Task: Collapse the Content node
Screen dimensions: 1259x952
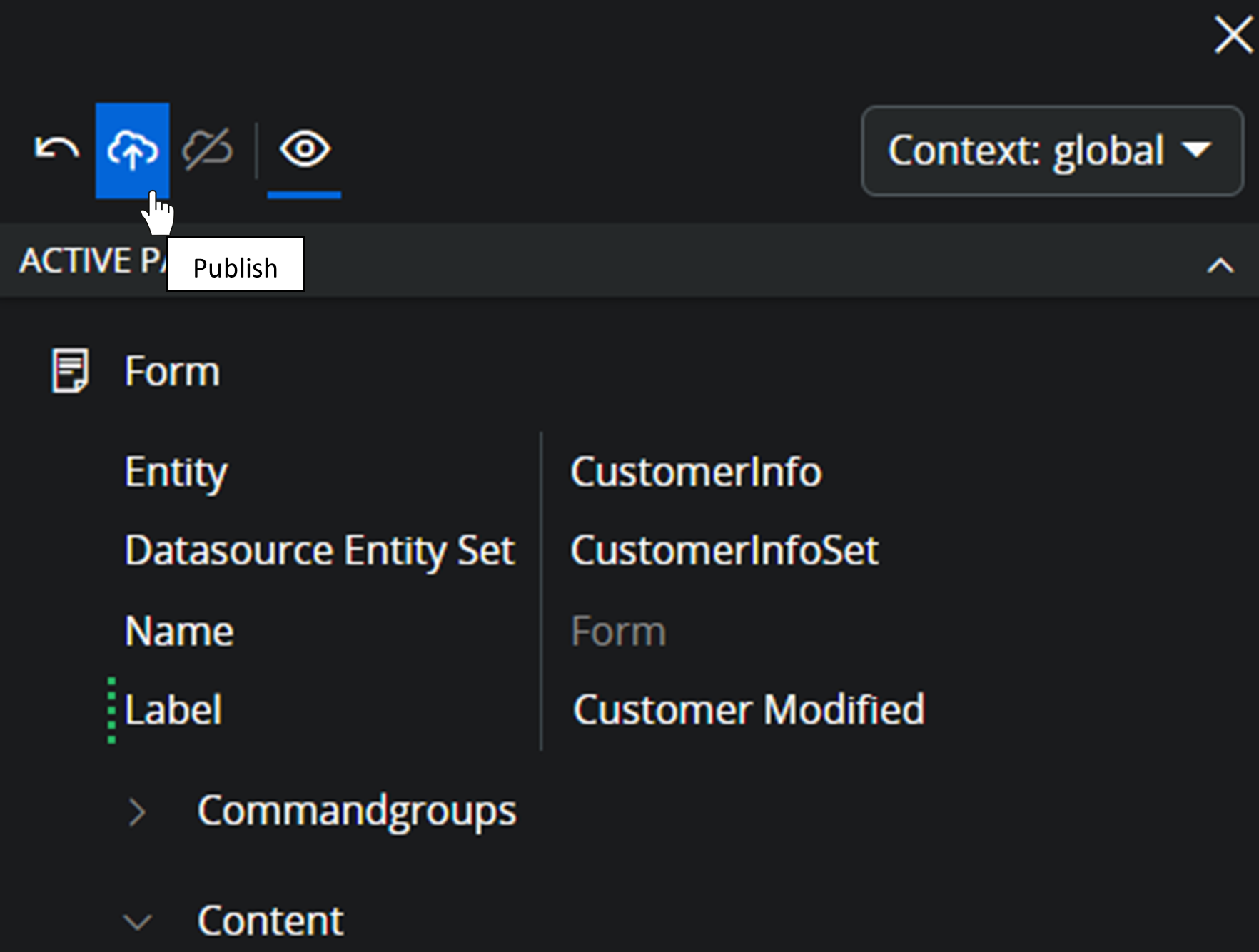Action: coord(136,921)
